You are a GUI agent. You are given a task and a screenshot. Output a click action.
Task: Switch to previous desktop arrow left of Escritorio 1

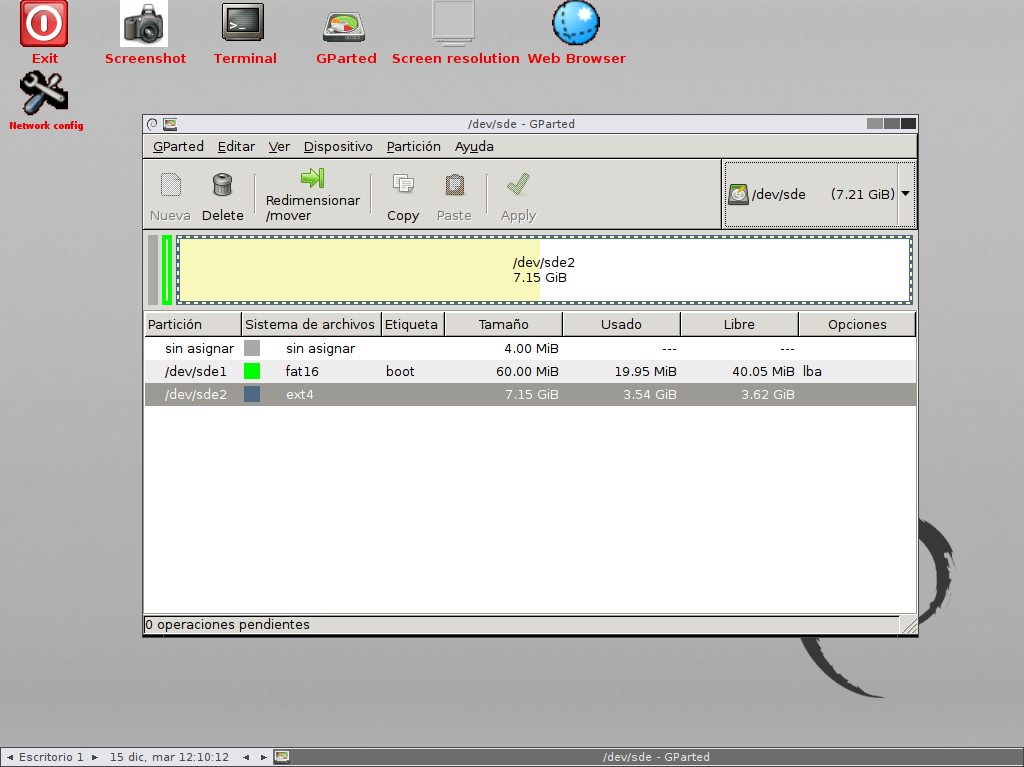coord(9,757)
